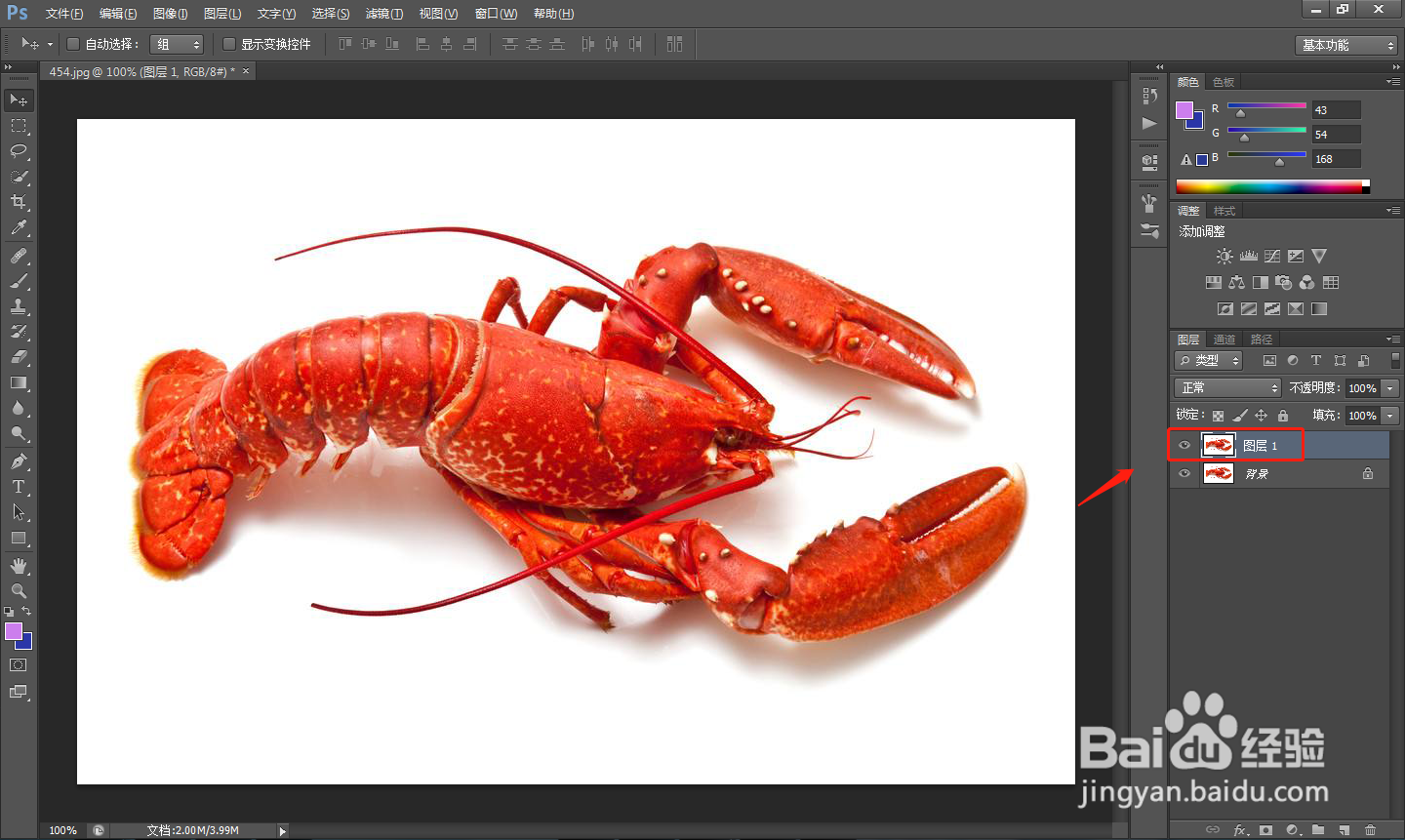
Task: Select the Brush tool
Action: [19, 281]
